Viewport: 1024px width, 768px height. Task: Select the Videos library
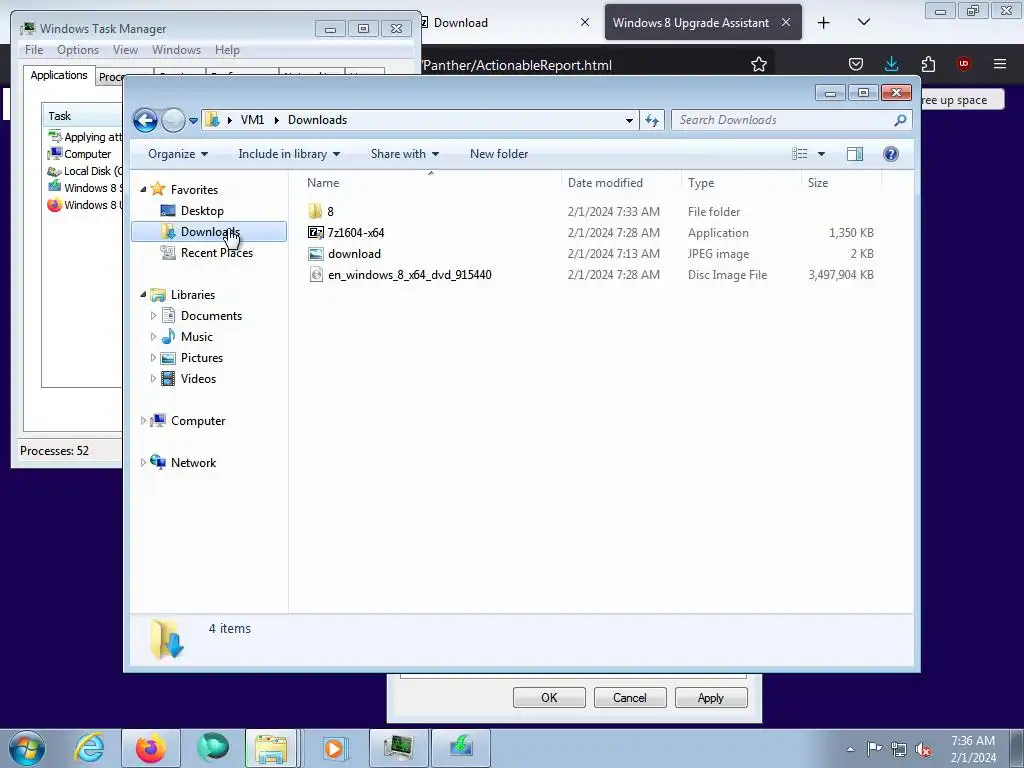(198, 379)
